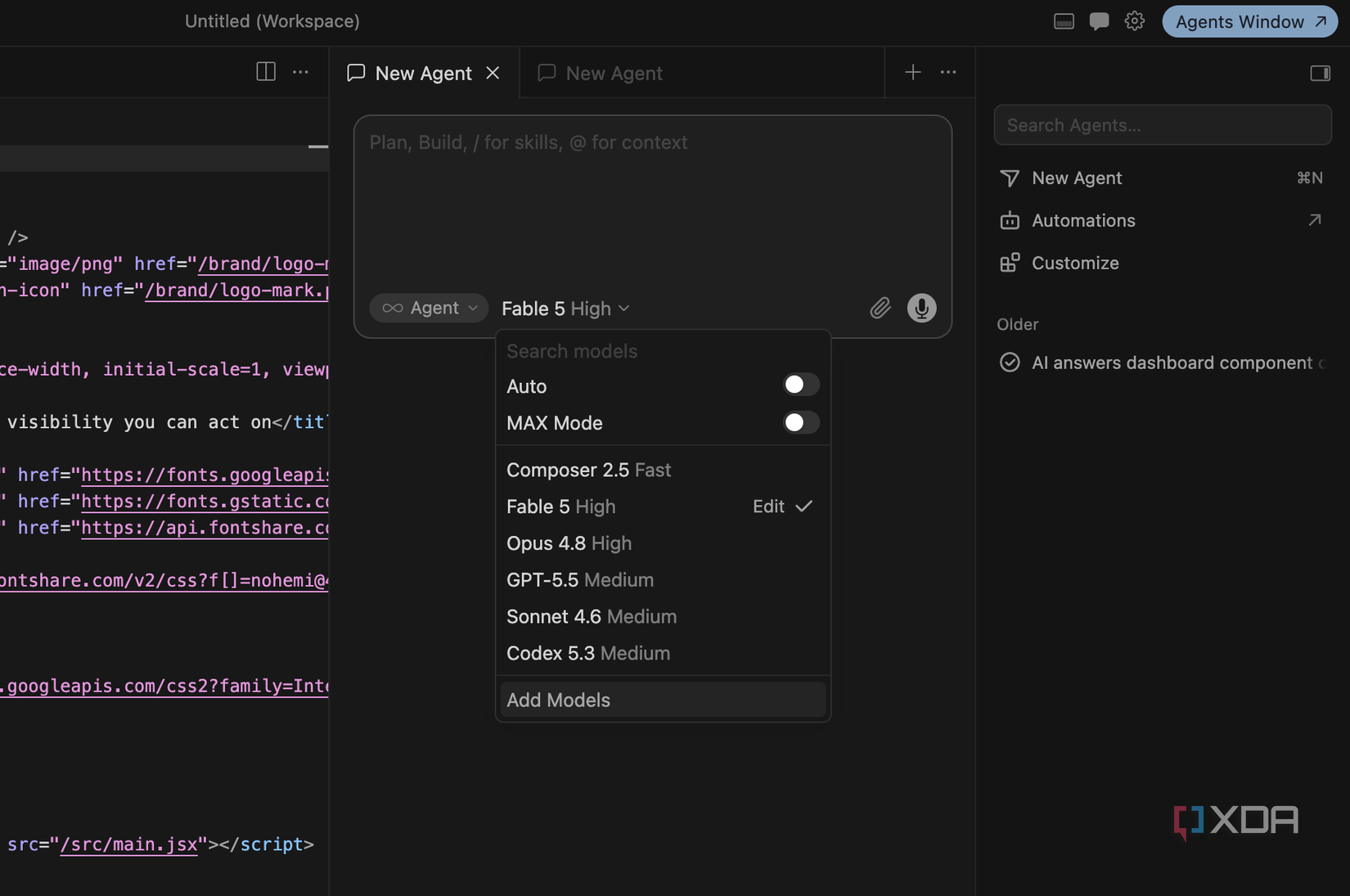Toggle the bottom panel layout icon

(x=1064, y=21)
